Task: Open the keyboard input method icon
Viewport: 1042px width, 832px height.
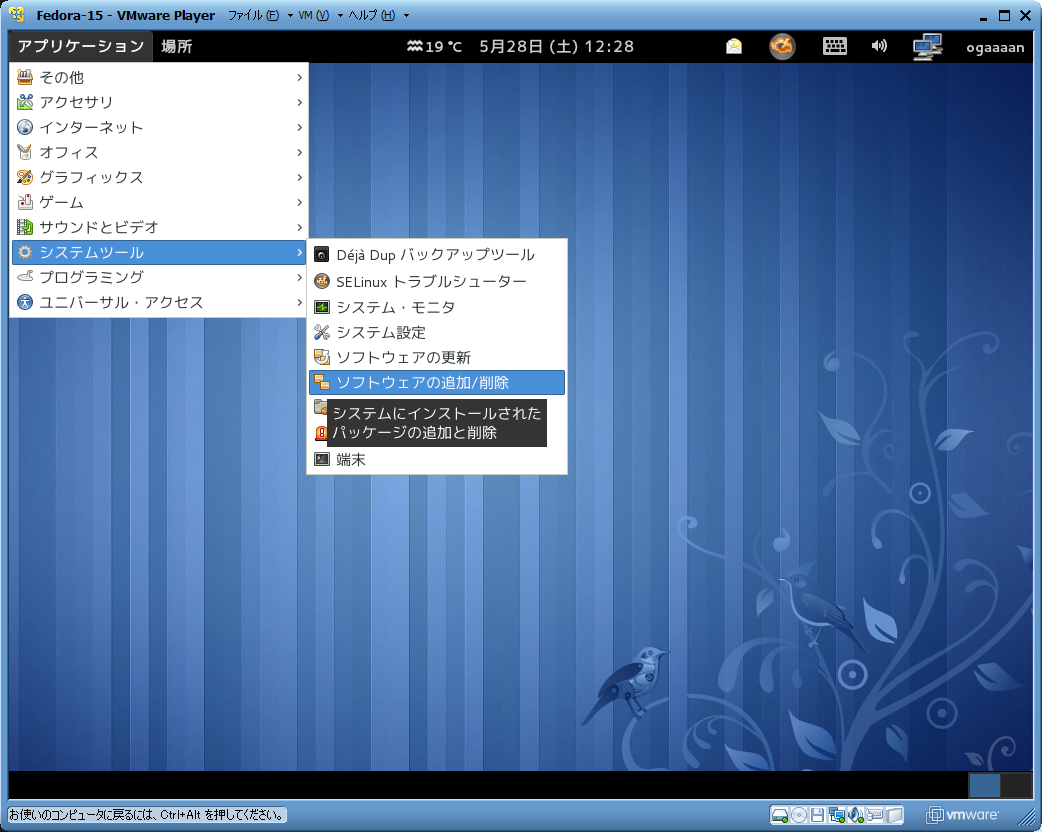Action: pos(835,47)
